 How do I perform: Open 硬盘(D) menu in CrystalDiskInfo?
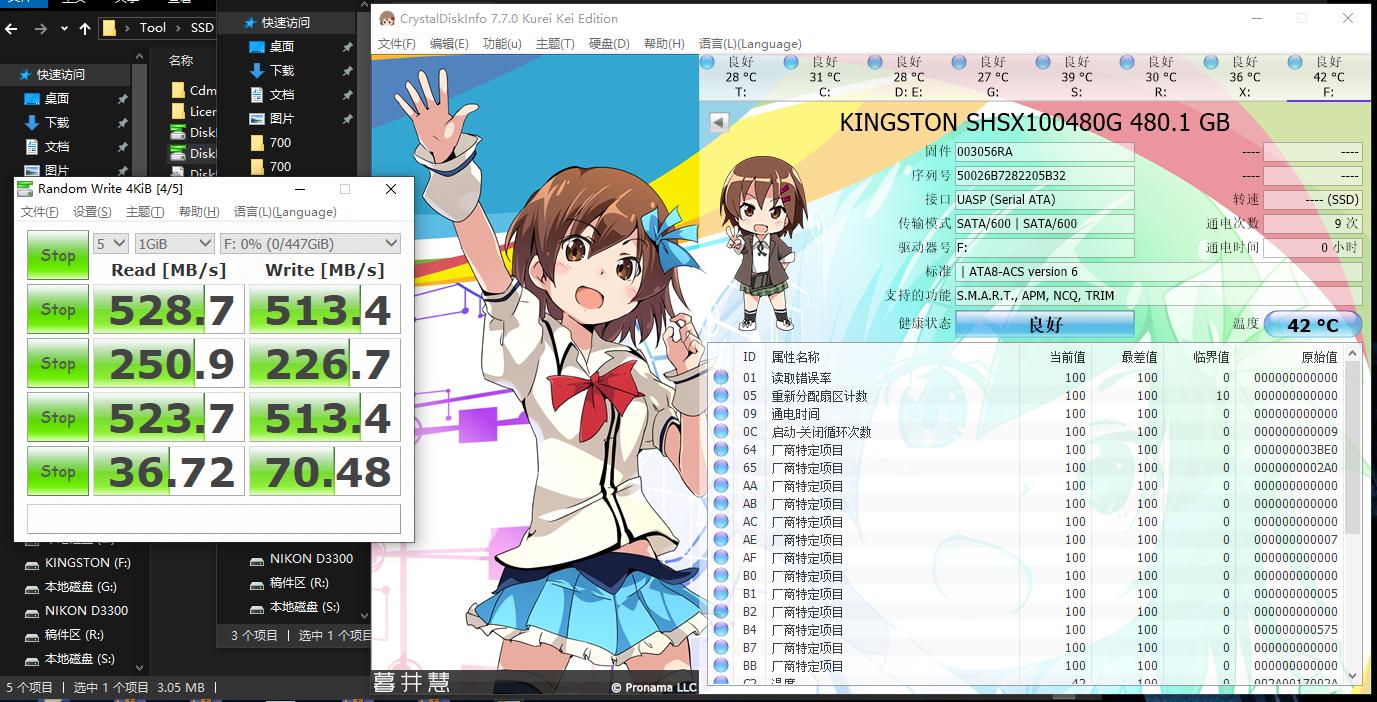(609, 43)
